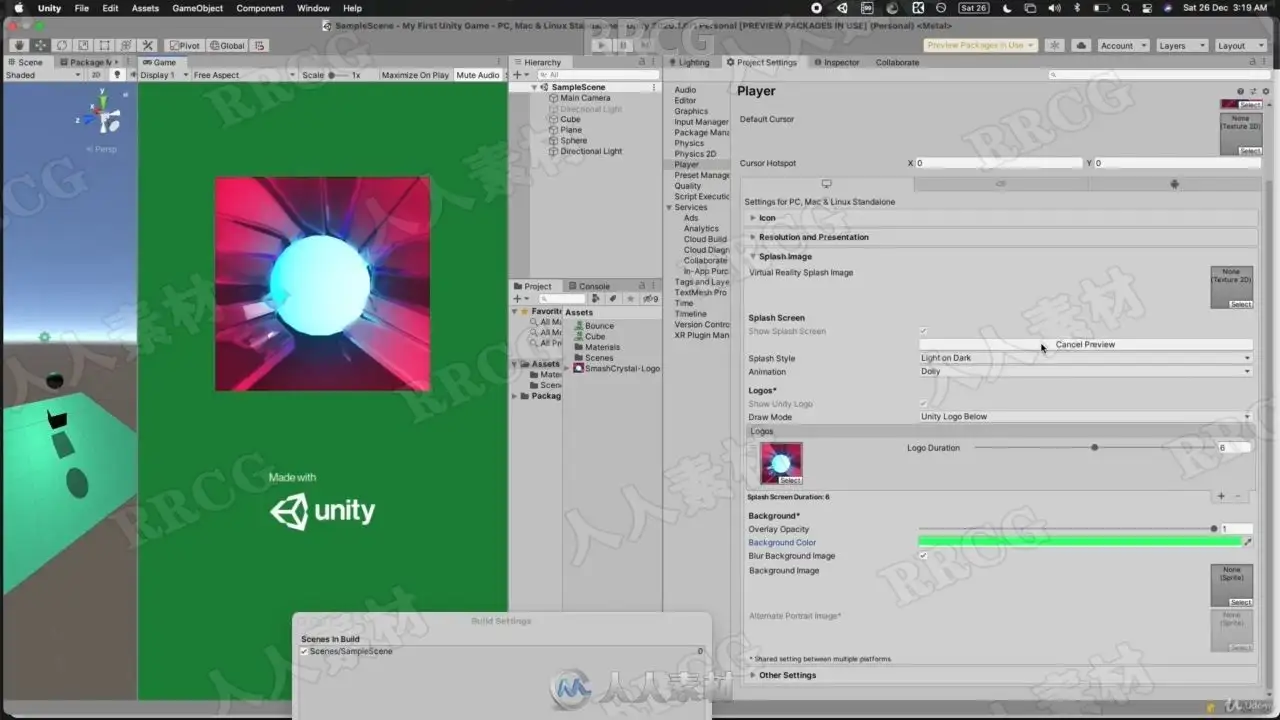Select the Android platform tab icon

[x=1174, y=184]
